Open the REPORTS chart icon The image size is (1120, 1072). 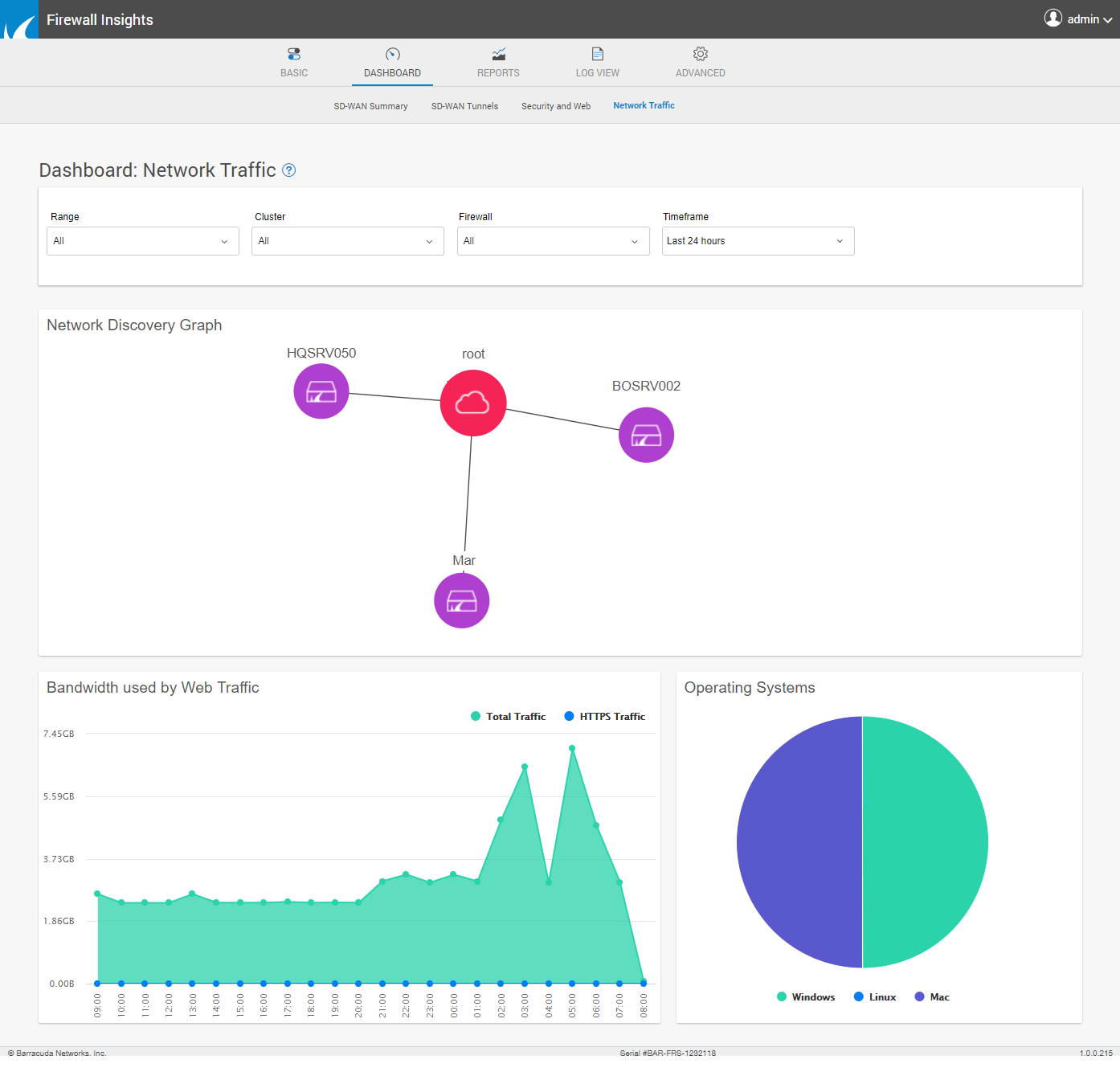click(499, 54)
